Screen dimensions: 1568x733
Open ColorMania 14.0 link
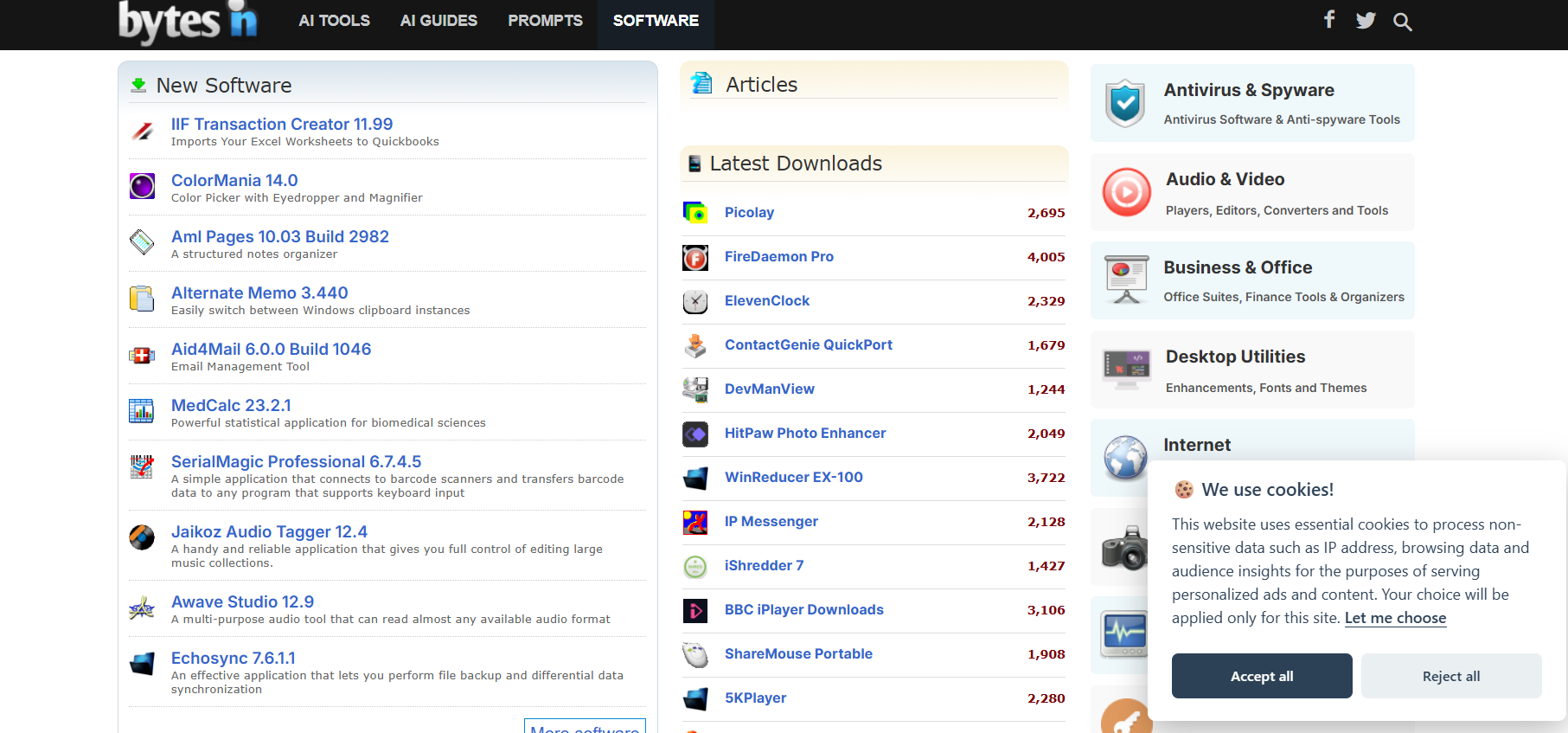234,180
